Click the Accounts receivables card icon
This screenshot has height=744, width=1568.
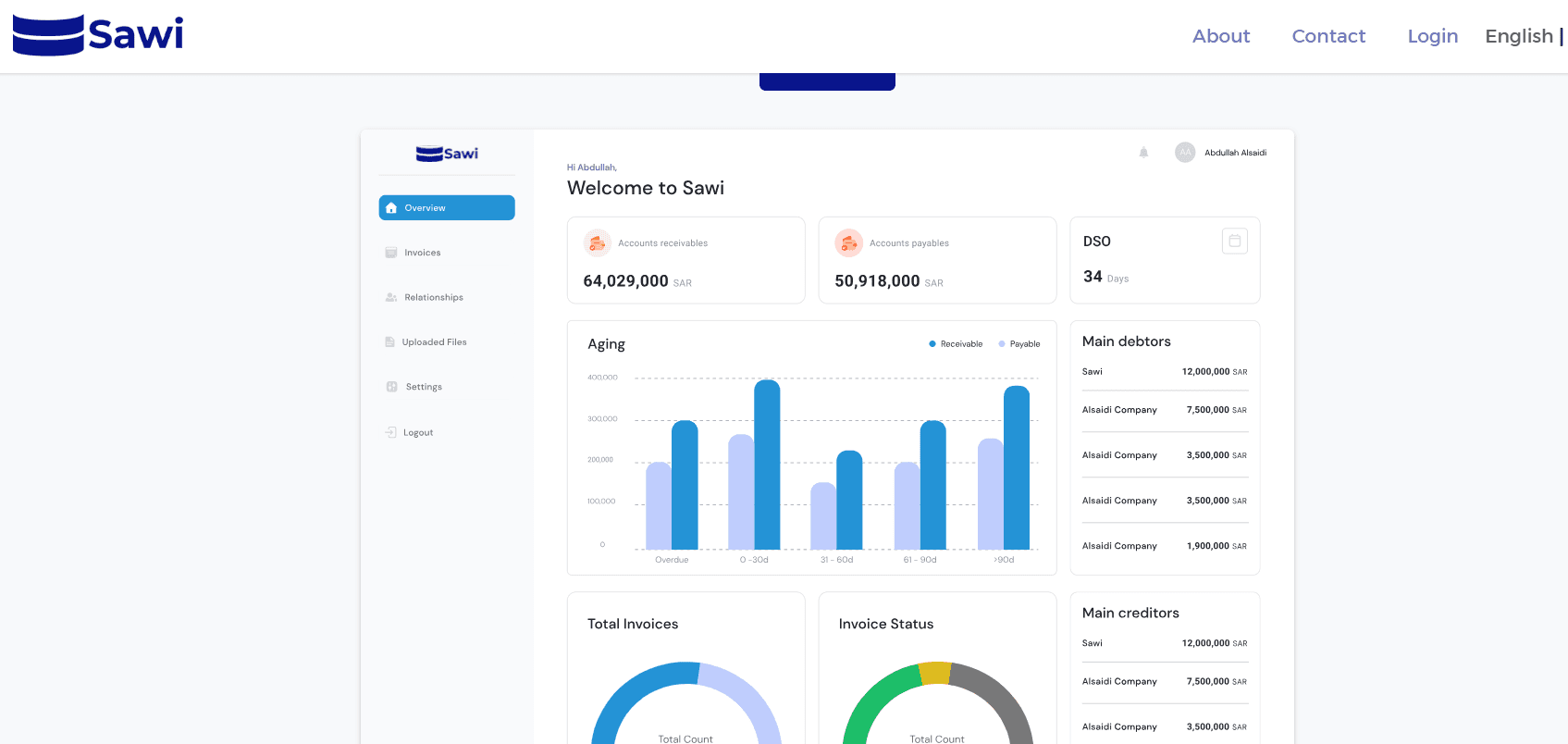[598, 243]
